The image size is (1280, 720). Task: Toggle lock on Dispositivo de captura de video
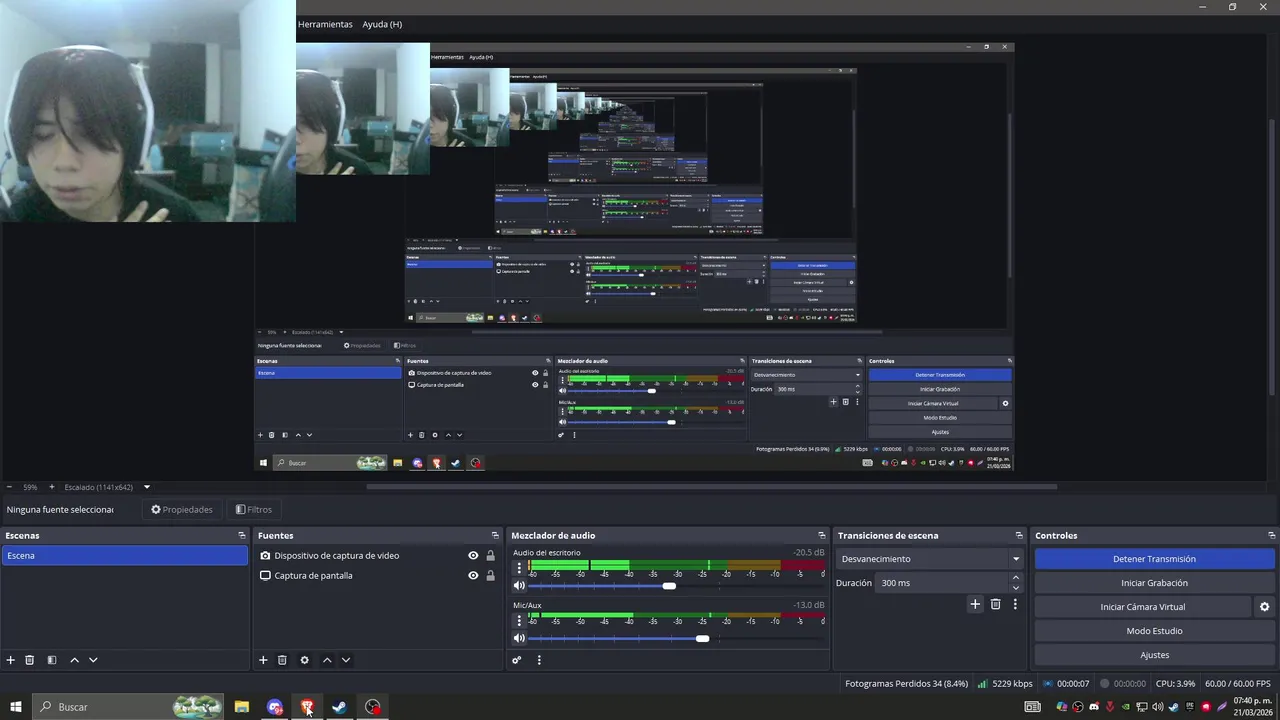490,556
